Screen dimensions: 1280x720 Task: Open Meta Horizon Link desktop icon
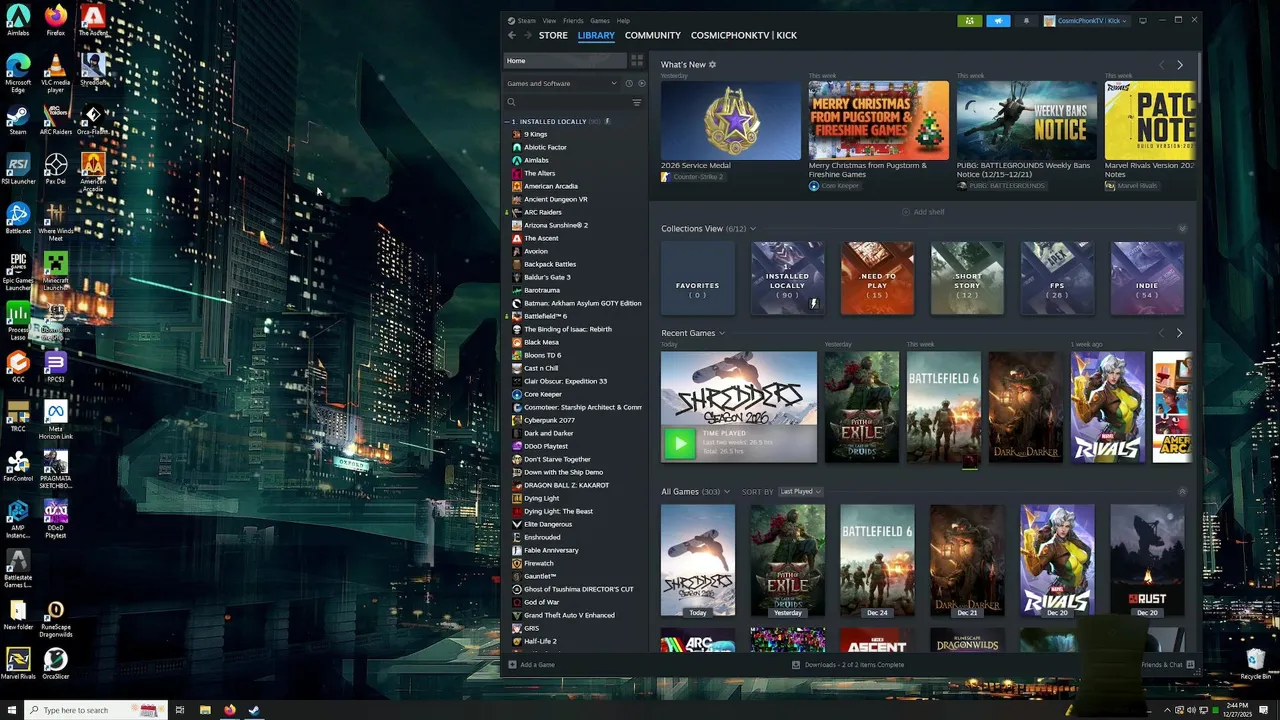pyautogui.click(x=56, y=421)
